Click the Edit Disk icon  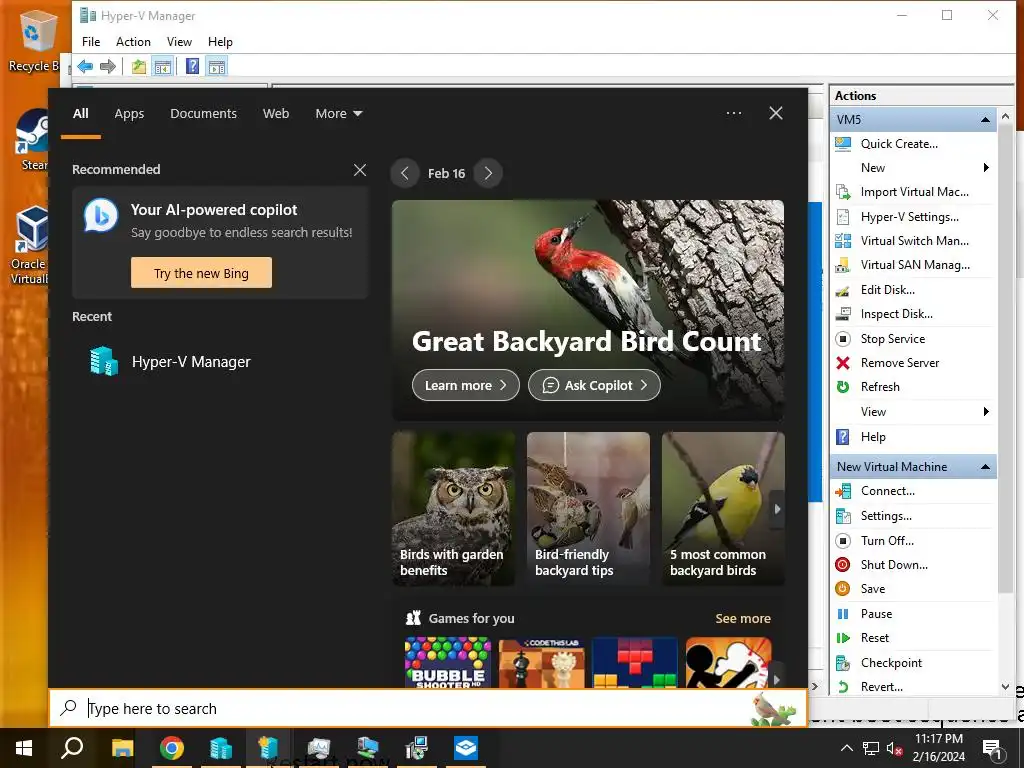coord(843,290)
